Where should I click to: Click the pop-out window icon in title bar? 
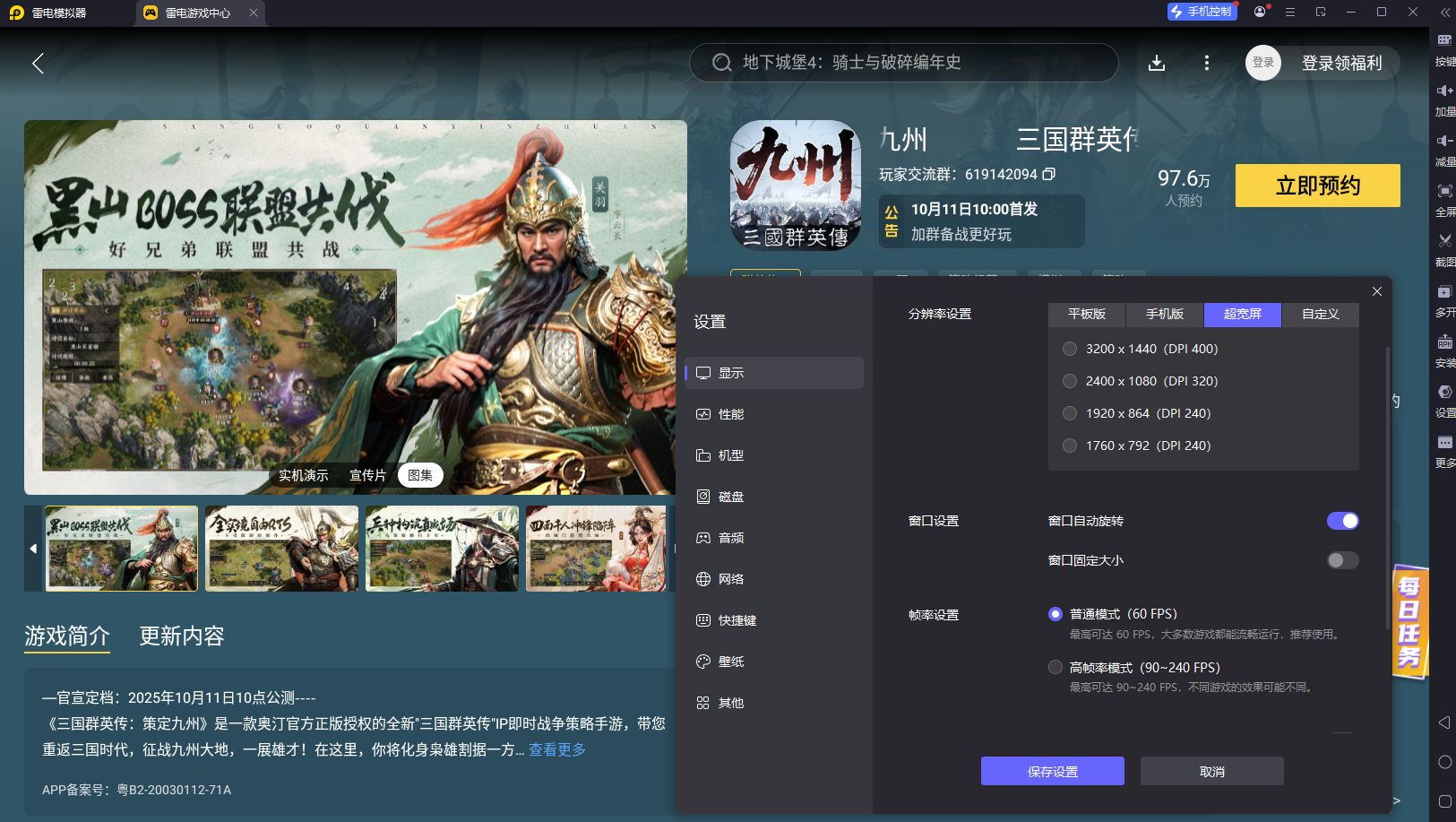(x=1321, y=13)
